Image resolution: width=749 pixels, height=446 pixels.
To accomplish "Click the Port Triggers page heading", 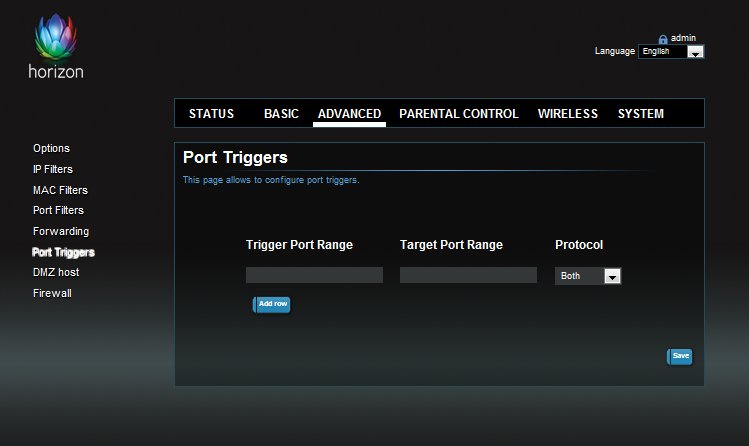I will [235, 158].
